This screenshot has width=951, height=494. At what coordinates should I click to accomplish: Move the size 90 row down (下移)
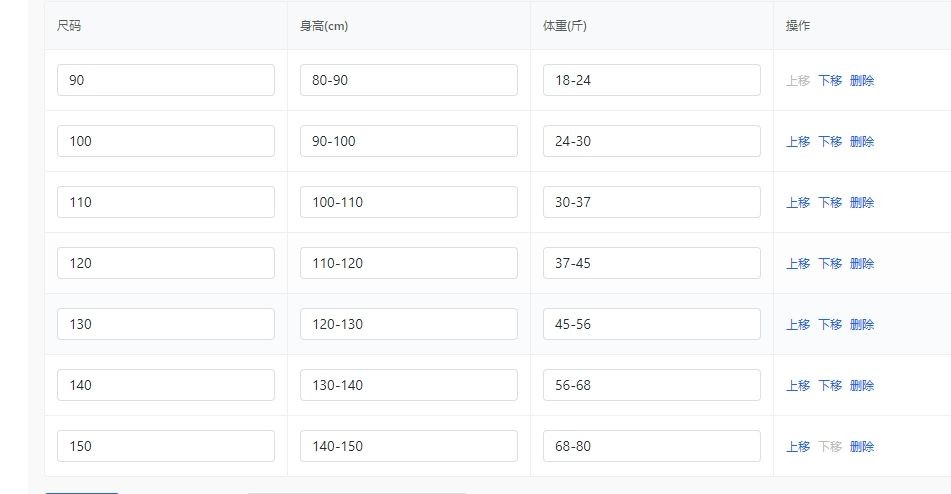830,81
